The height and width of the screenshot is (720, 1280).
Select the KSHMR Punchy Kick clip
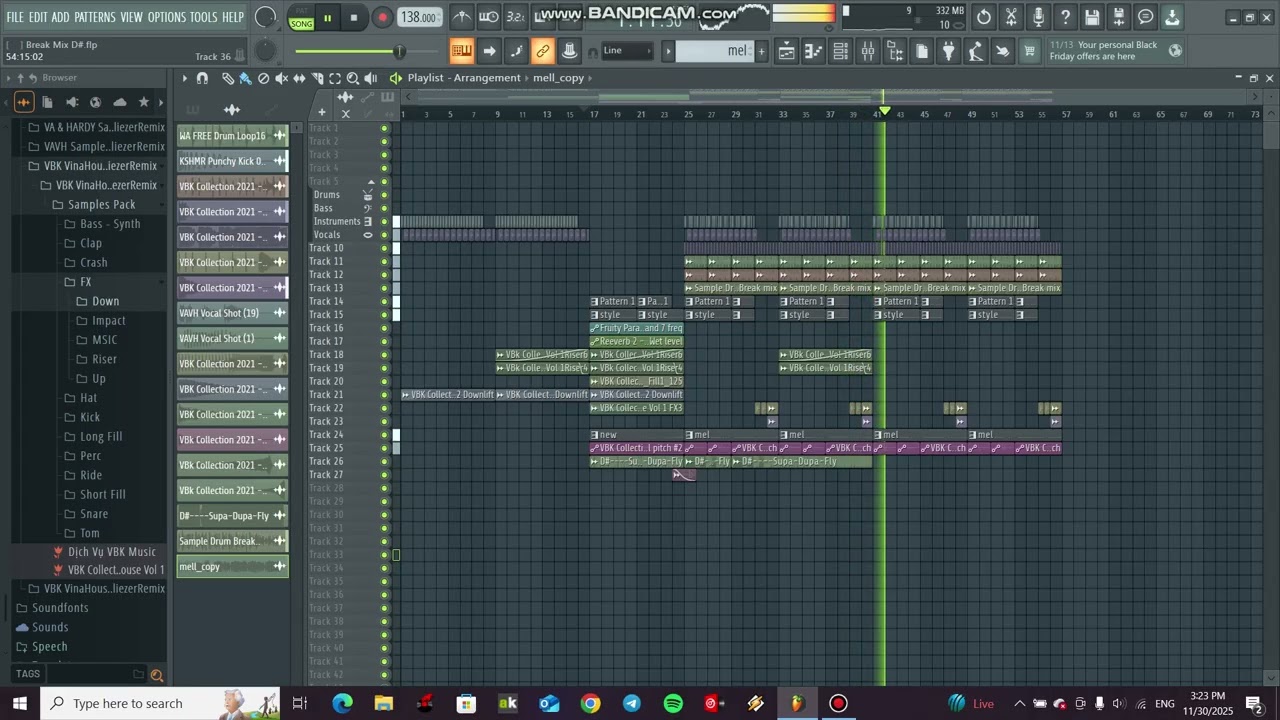(232, 161)
